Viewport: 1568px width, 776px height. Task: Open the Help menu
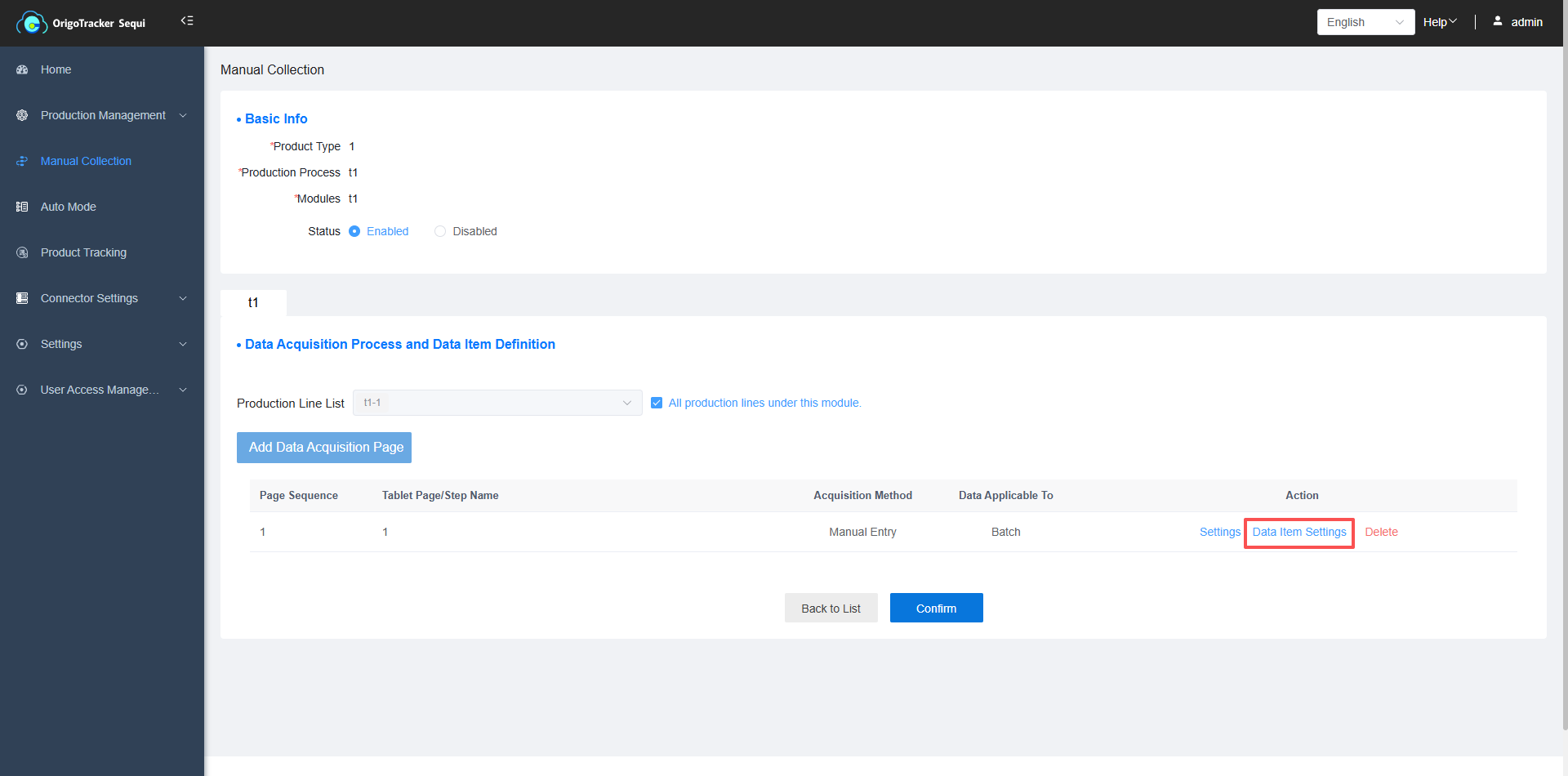[x=1439, y=22]
